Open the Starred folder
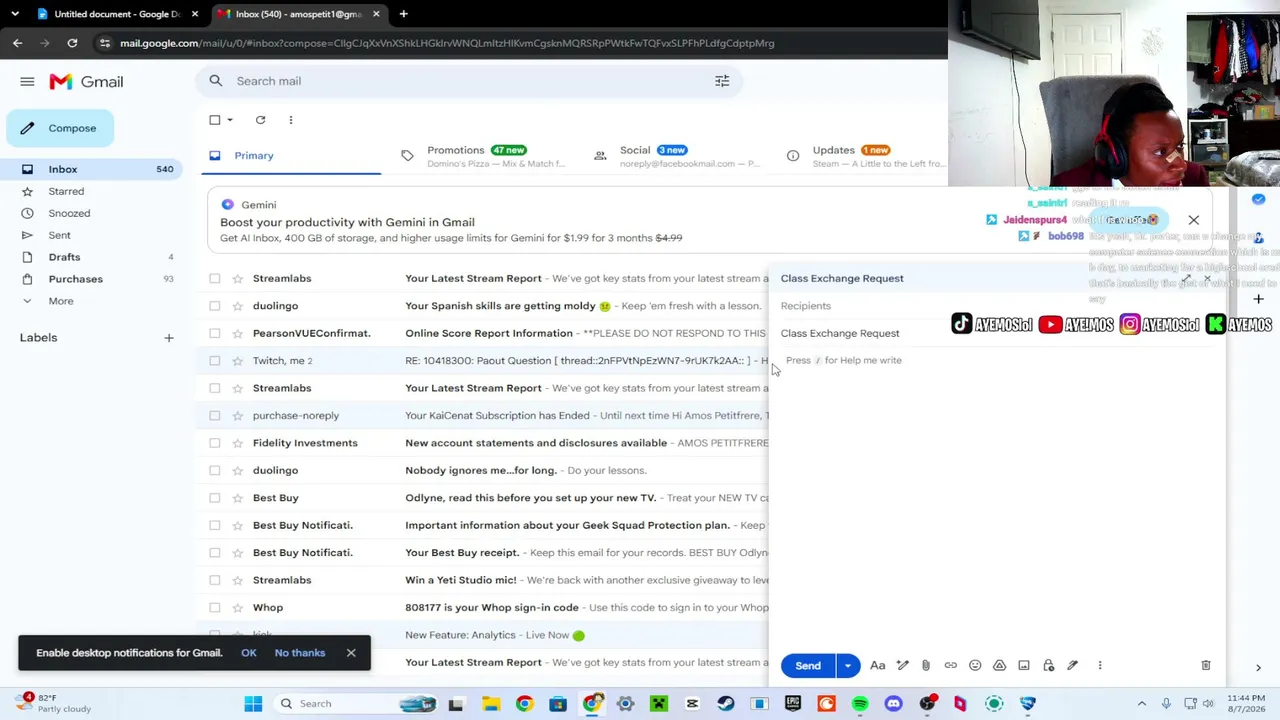The image size is (1280, 720). pos(66,191)
